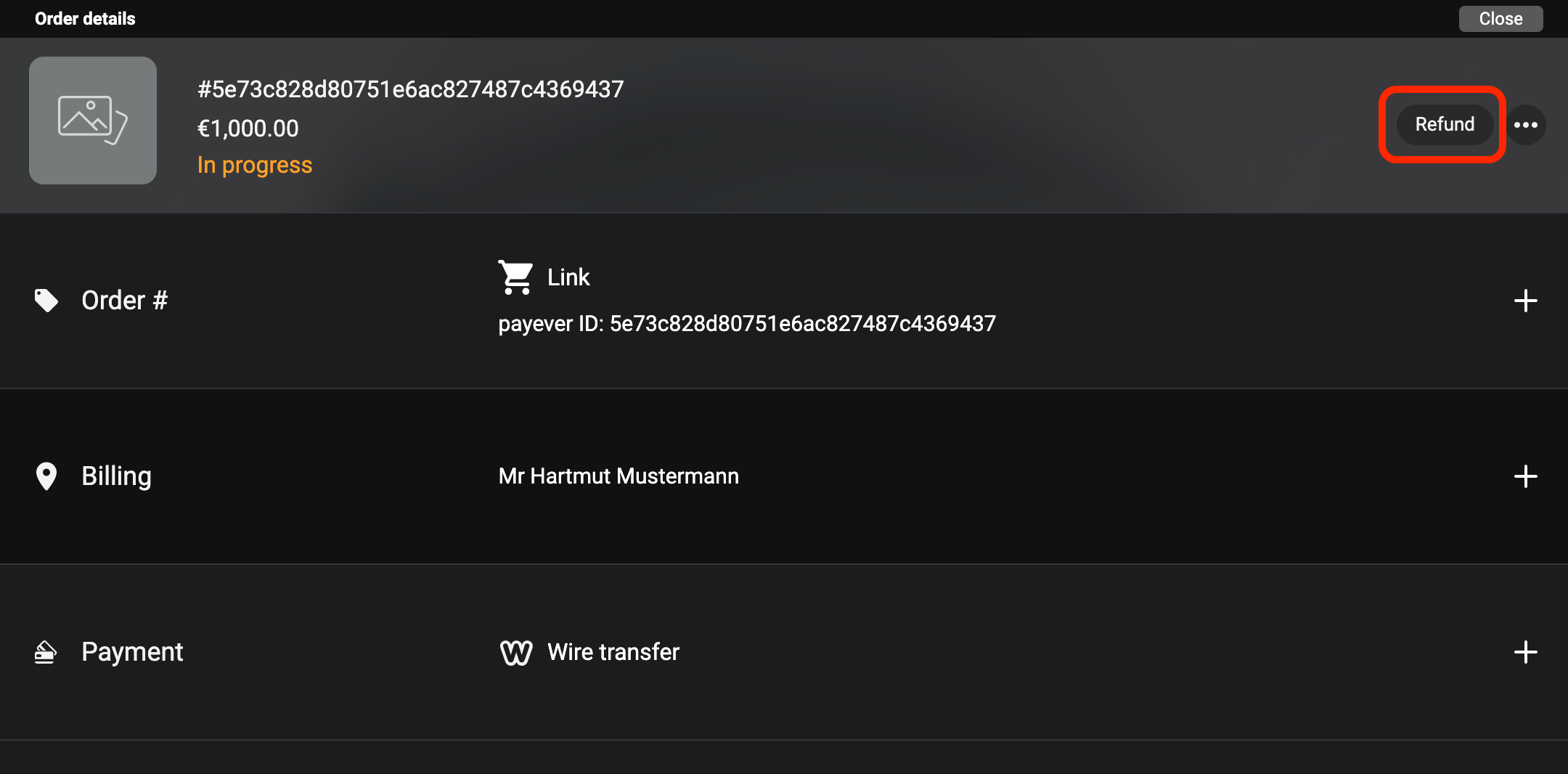
Task: Close the Order details panel
Action: pyautogui.click(x=1500, y=19)
